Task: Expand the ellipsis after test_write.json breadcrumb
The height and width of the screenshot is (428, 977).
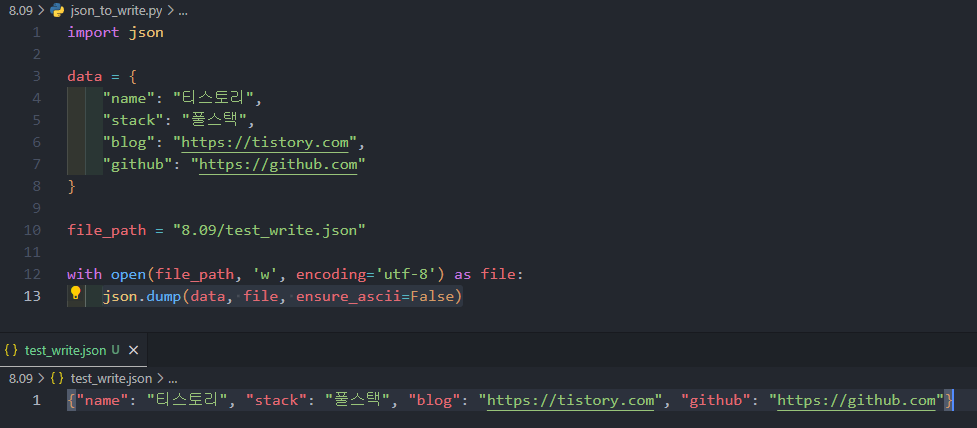Action: point(173,378)
